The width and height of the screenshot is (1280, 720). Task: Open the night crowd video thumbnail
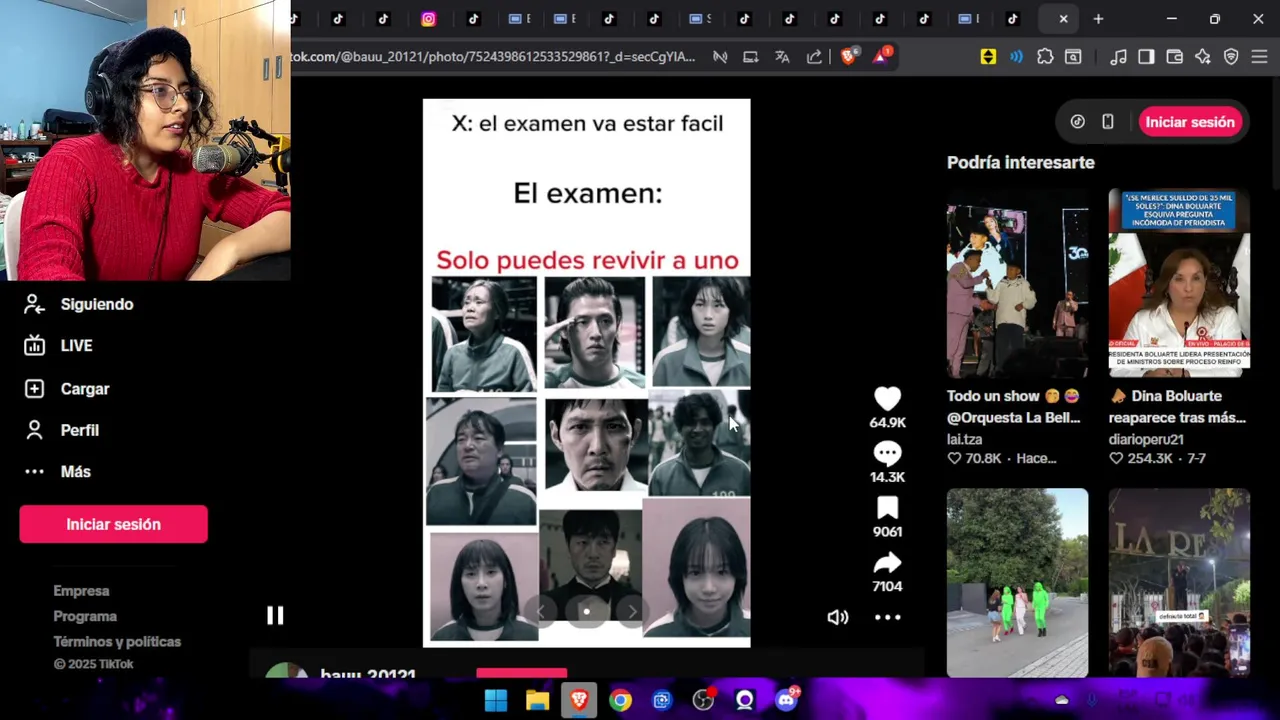[1179, 582]
